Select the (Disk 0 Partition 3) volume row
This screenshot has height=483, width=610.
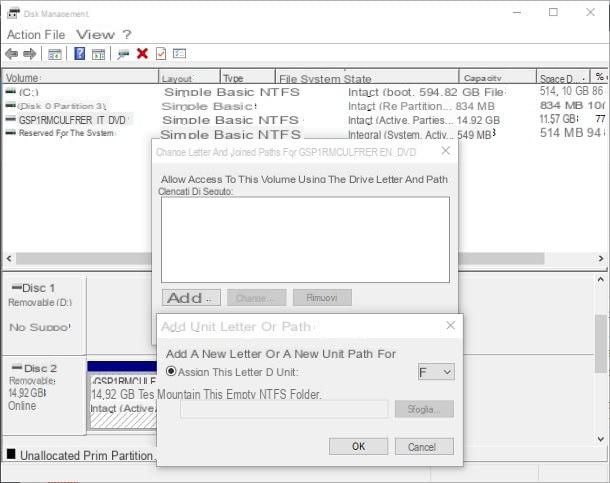click(x=305, y=106)
